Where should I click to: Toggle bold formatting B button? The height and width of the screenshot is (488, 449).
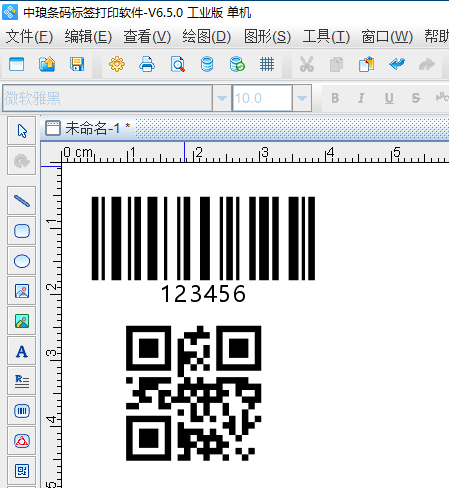pos(335,98)
